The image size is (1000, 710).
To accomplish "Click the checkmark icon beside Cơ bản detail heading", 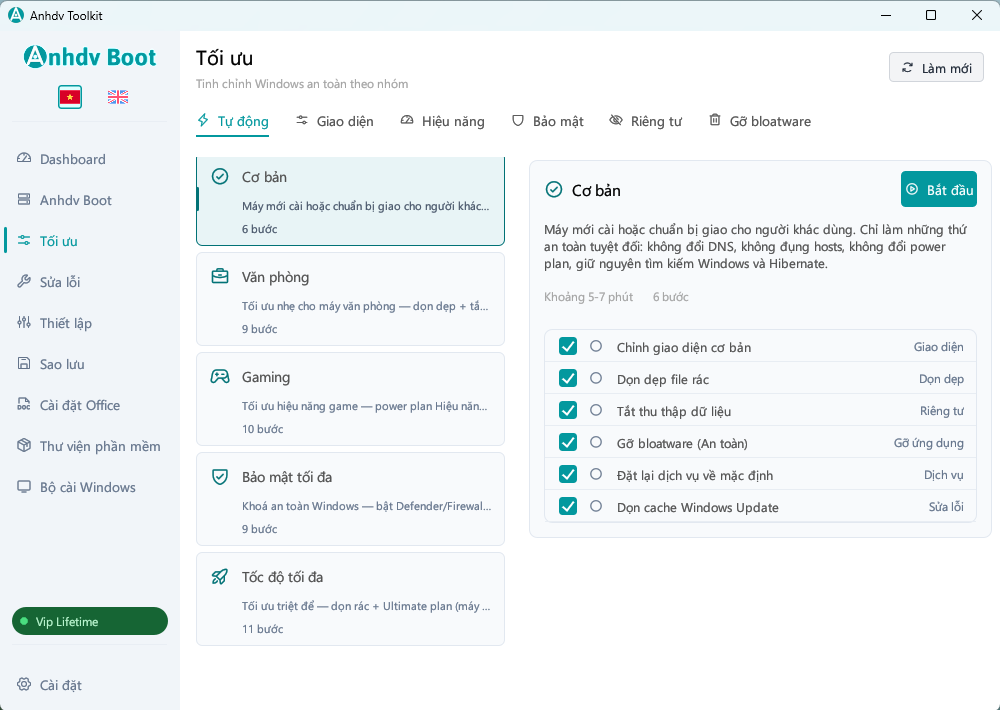I will coord(554,189).
